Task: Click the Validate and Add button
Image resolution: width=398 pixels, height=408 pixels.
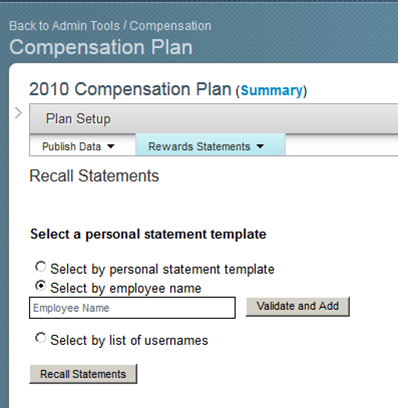Action: coord(298,306)
